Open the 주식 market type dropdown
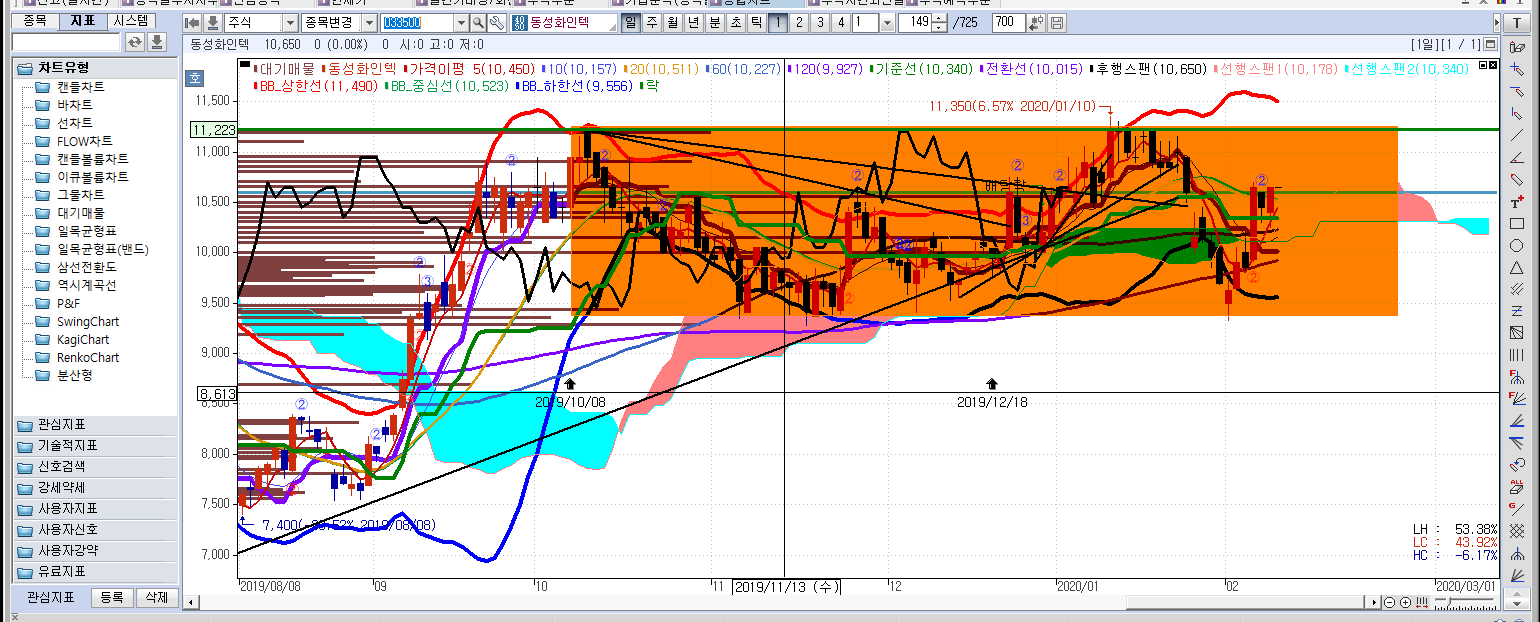This screenshot has width=1540, height=622. click(290, 22)
